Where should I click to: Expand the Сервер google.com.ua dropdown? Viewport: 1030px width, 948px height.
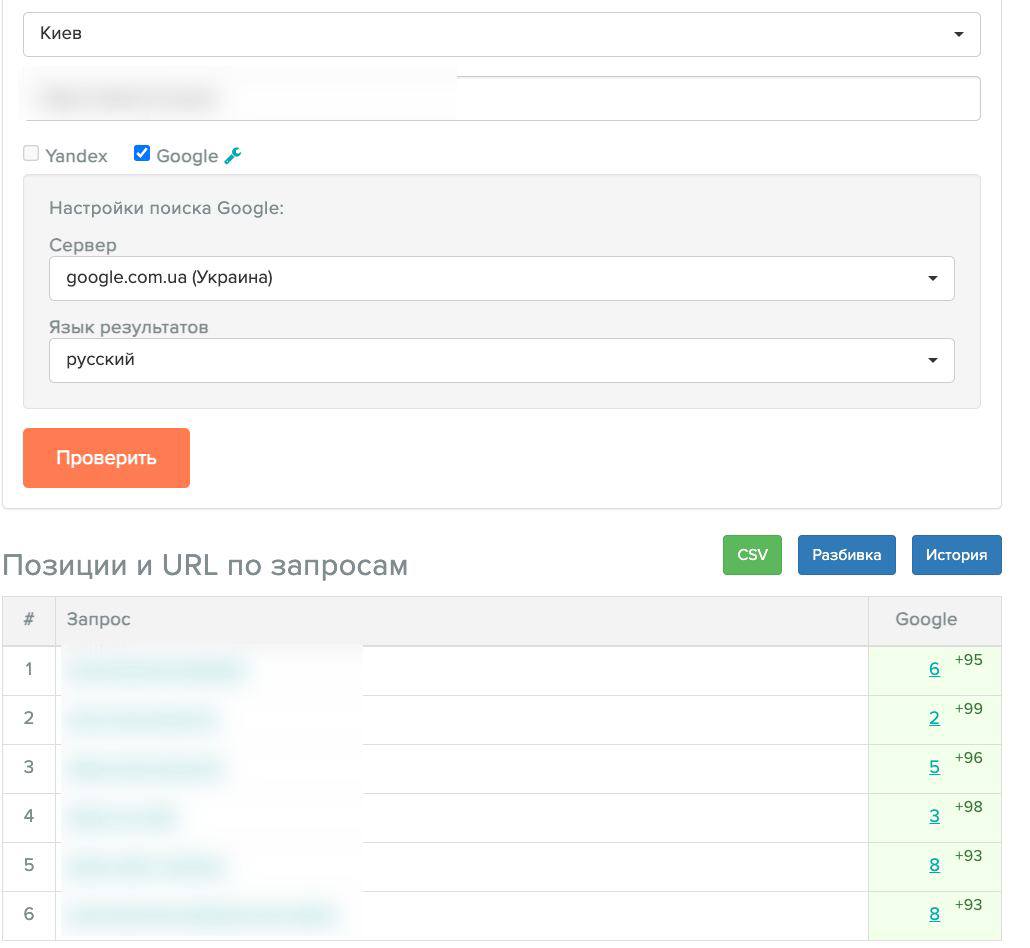tap(502, 279)
